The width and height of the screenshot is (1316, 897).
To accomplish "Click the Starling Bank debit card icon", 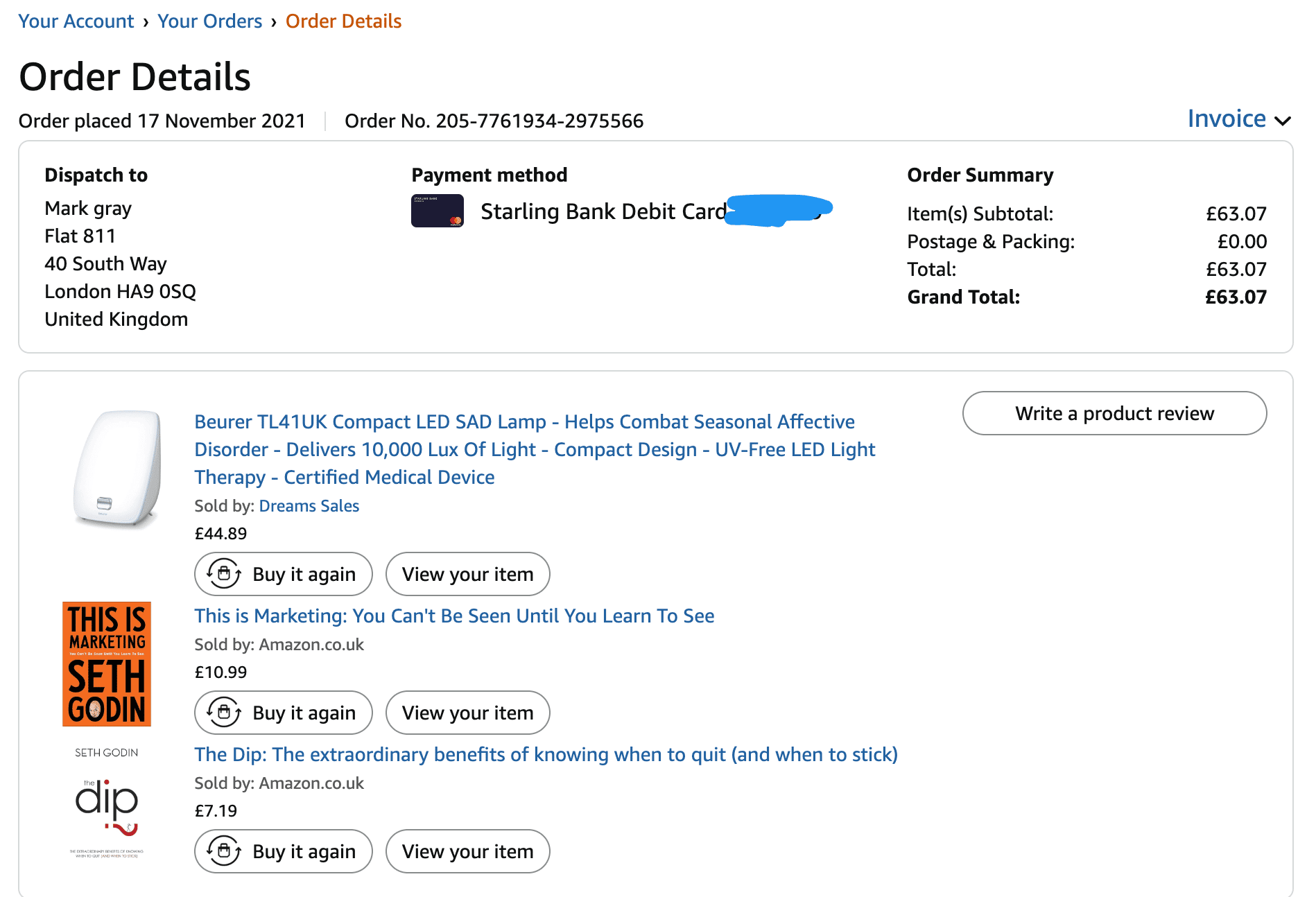I will pos(437,211).
